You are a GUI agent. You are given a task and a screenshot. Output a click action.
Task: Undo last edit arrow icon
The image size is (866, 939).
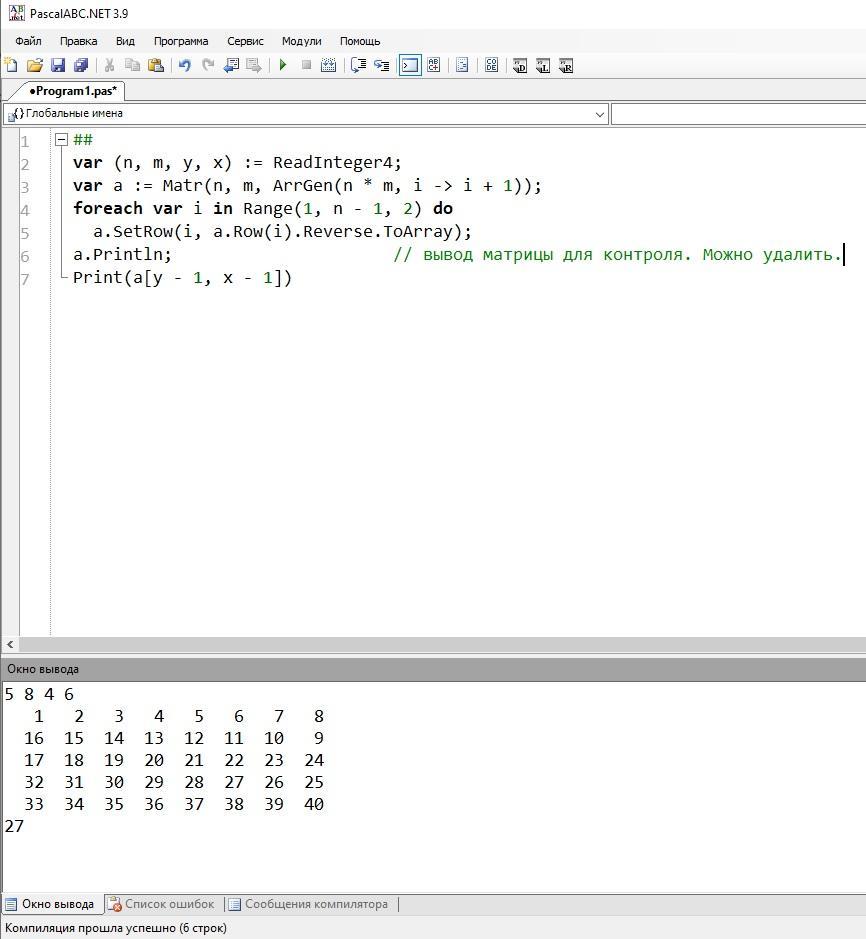tap(185, 65)
